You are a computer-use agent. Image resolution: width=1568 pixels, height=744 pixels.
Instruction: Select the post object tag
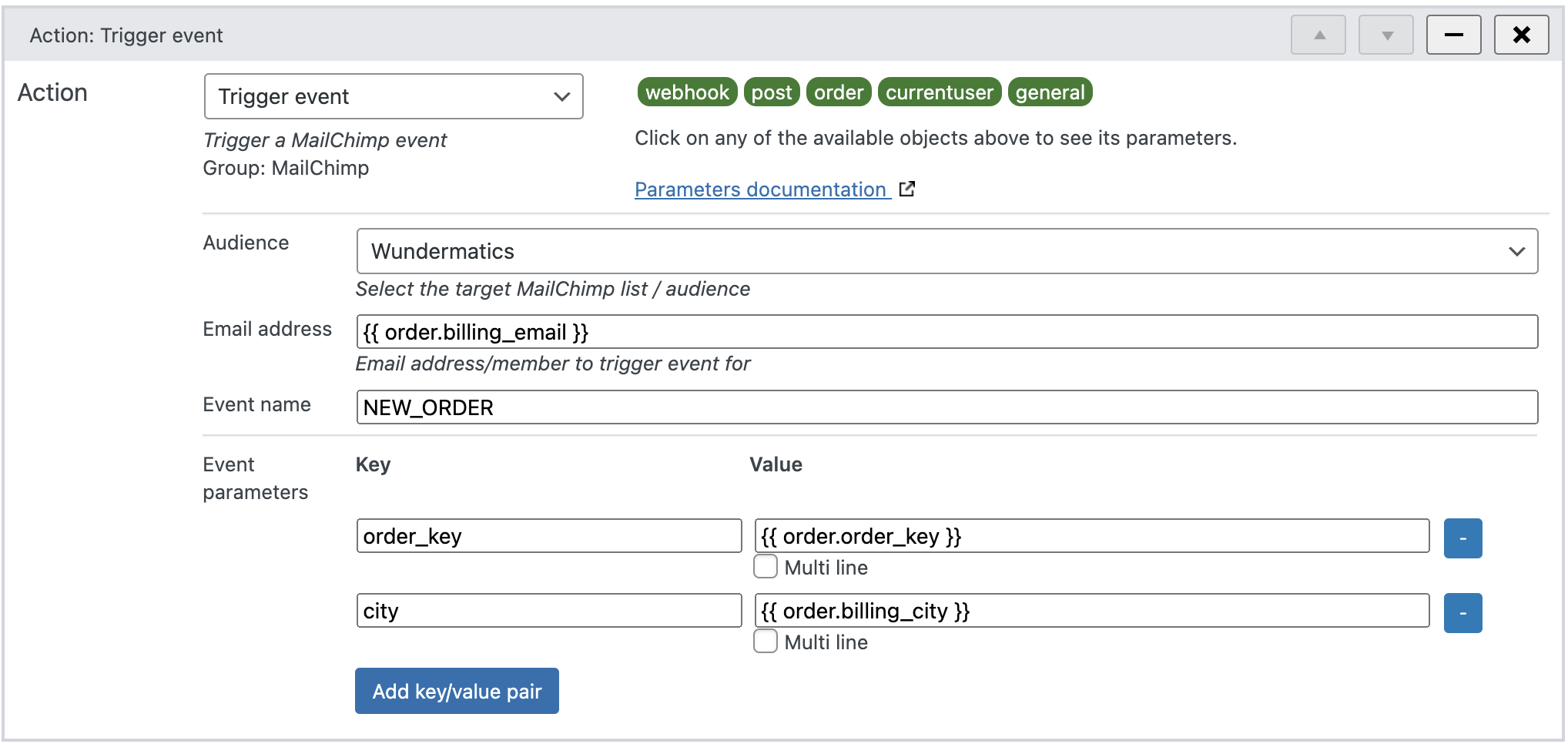[x=771, y=92]
